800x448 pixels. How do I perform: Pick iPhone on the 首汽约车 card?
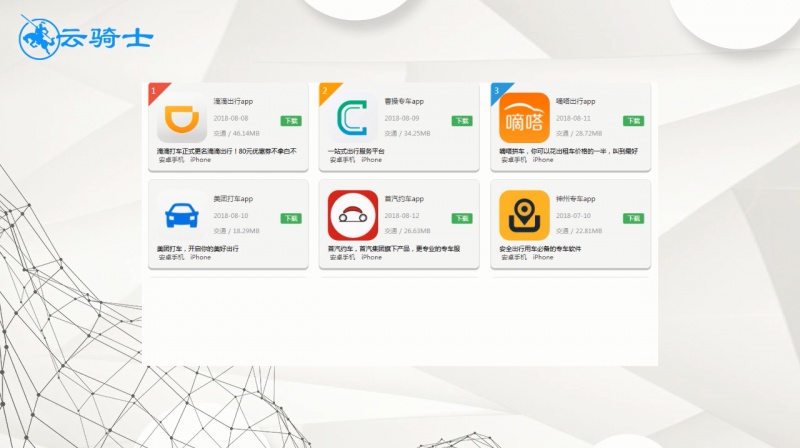(x=371, y=257)
